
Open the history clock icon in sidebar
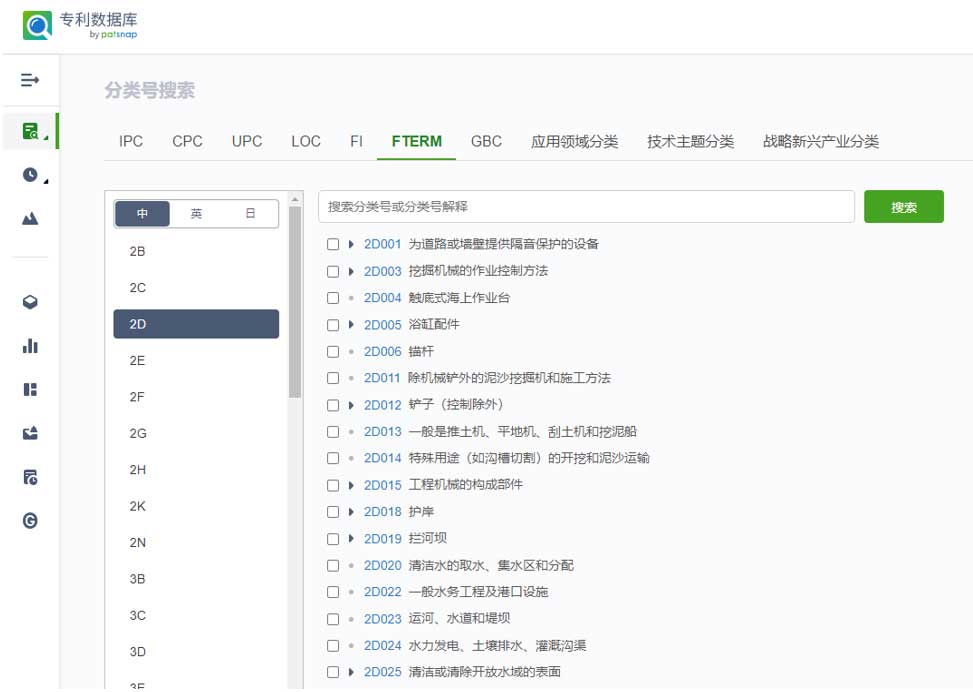[30, 175]
